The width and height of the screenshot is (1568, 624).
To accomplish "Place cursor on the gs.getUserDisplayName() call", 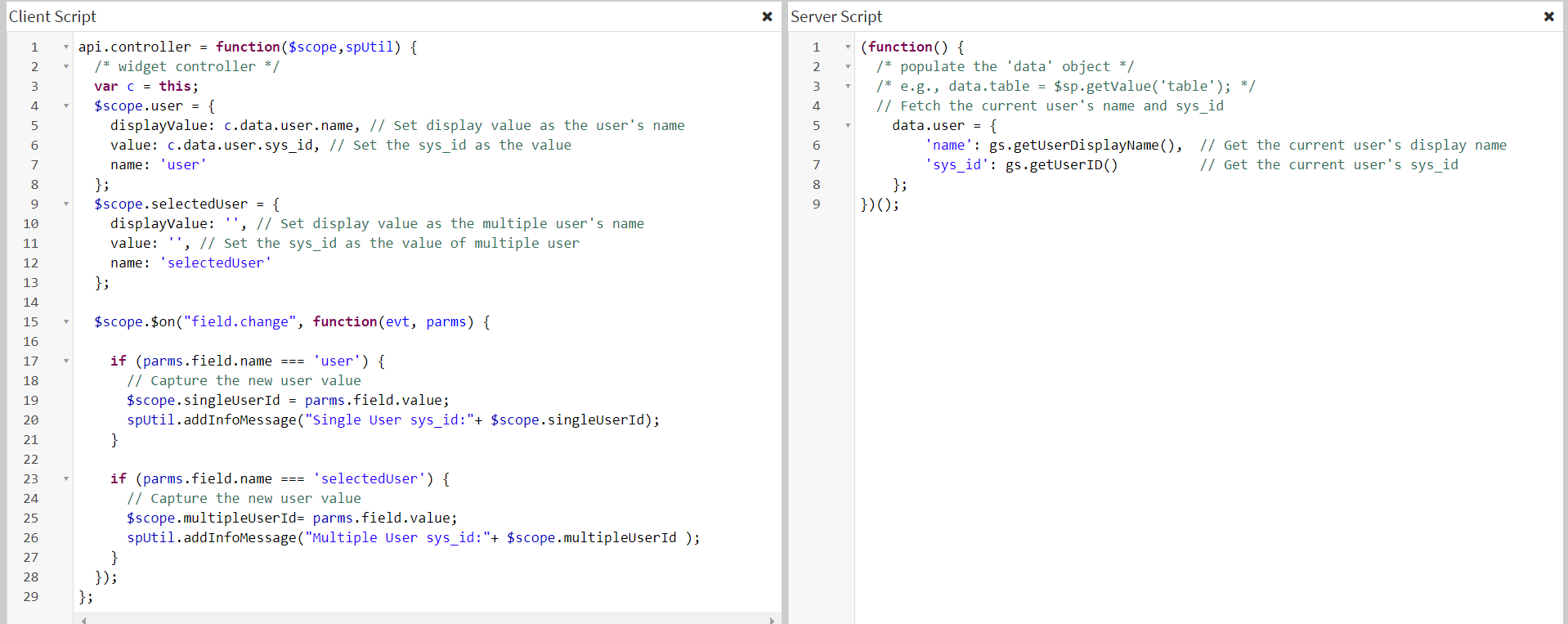I will (x=1084, y=146).
